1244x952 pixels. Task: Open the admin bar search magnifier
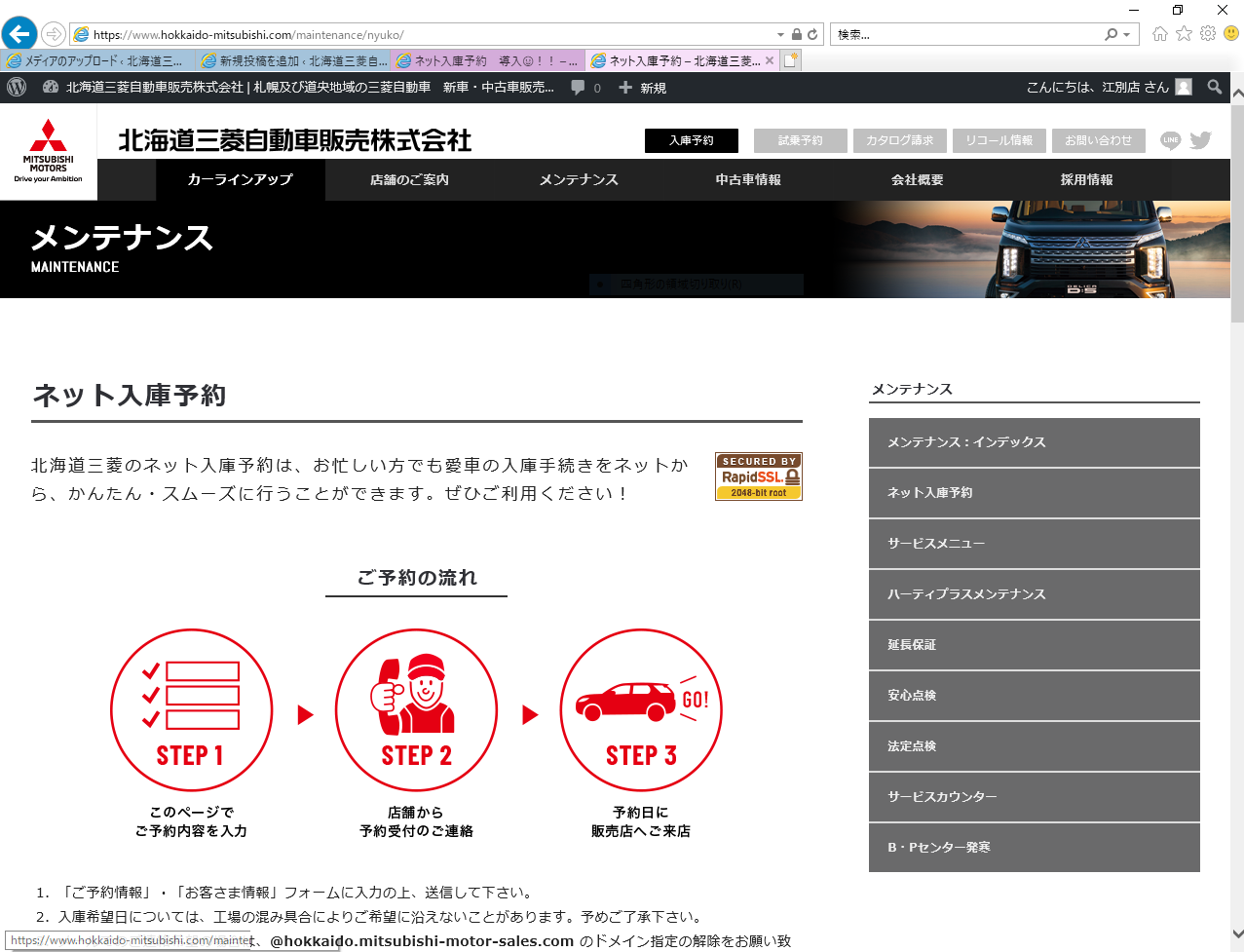pyautogui.click(x=1214, y=87)
